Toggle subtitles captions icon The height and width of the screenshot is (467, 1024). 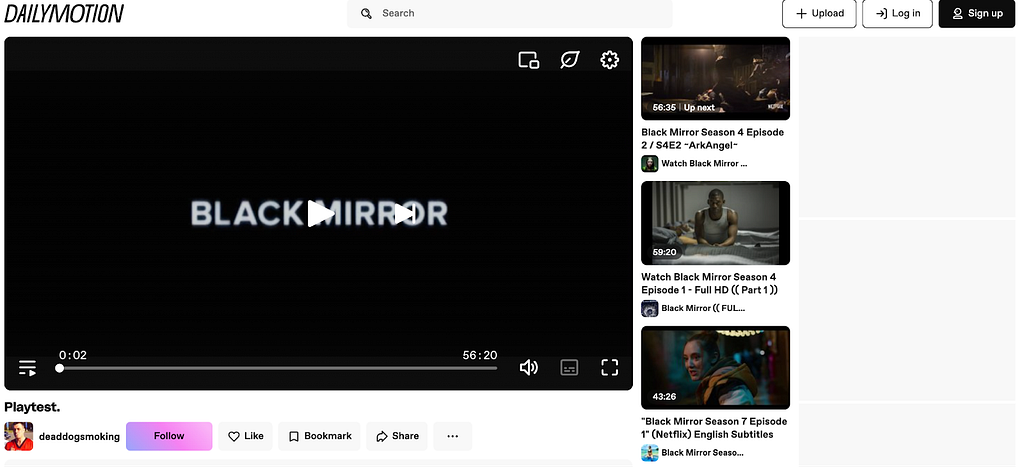tap(569, 368)
